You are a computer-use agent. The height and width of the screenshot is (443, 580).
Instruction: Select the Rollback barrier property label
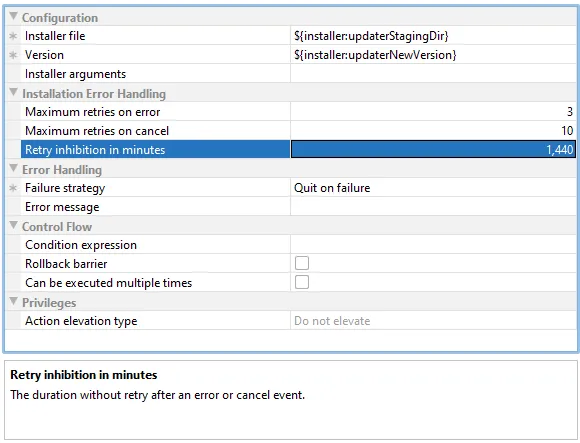click(66, 264)
